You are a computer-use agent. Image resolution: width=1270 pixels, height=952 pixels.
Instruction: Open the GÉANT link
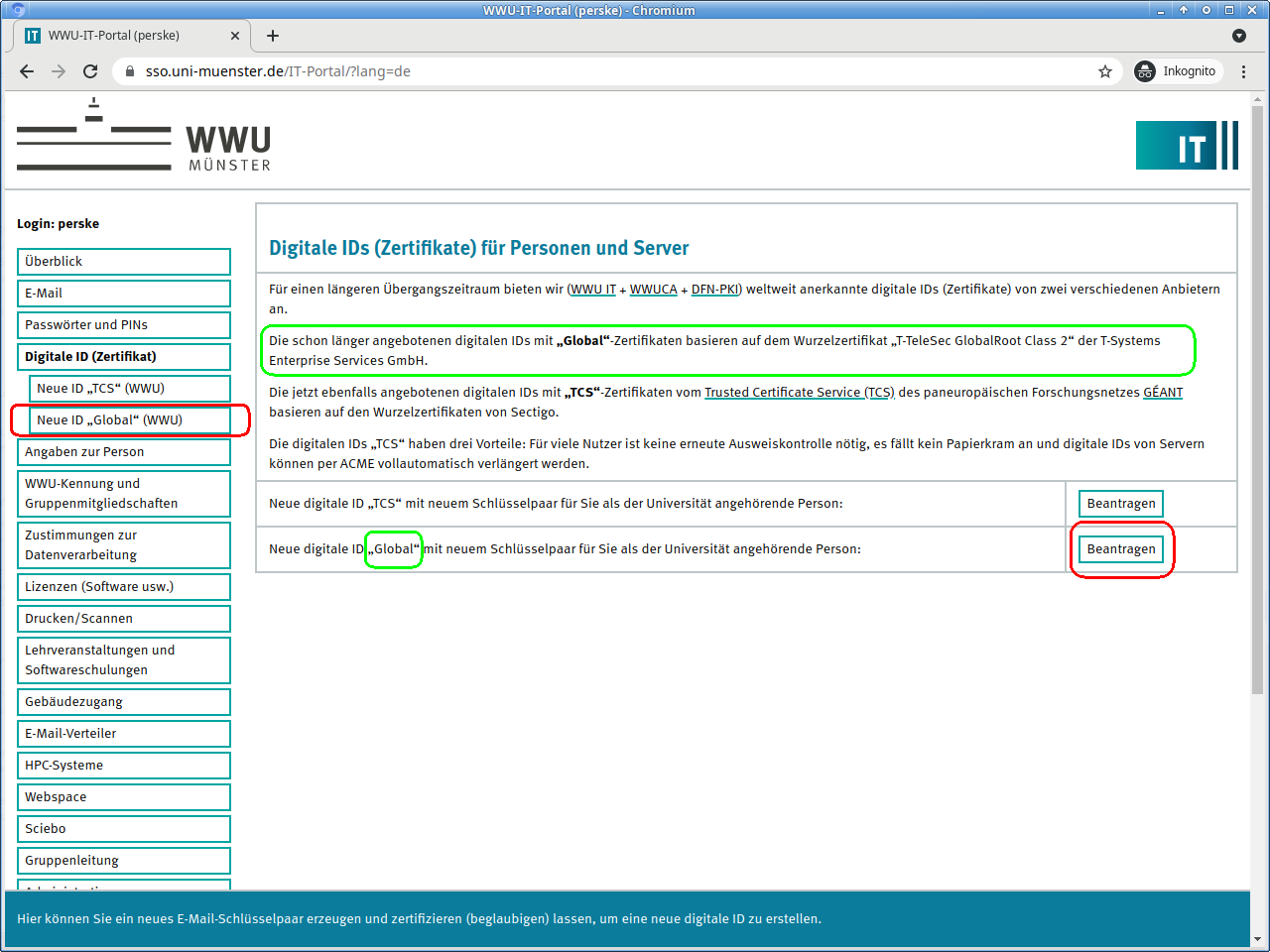tap(1163, 393)
